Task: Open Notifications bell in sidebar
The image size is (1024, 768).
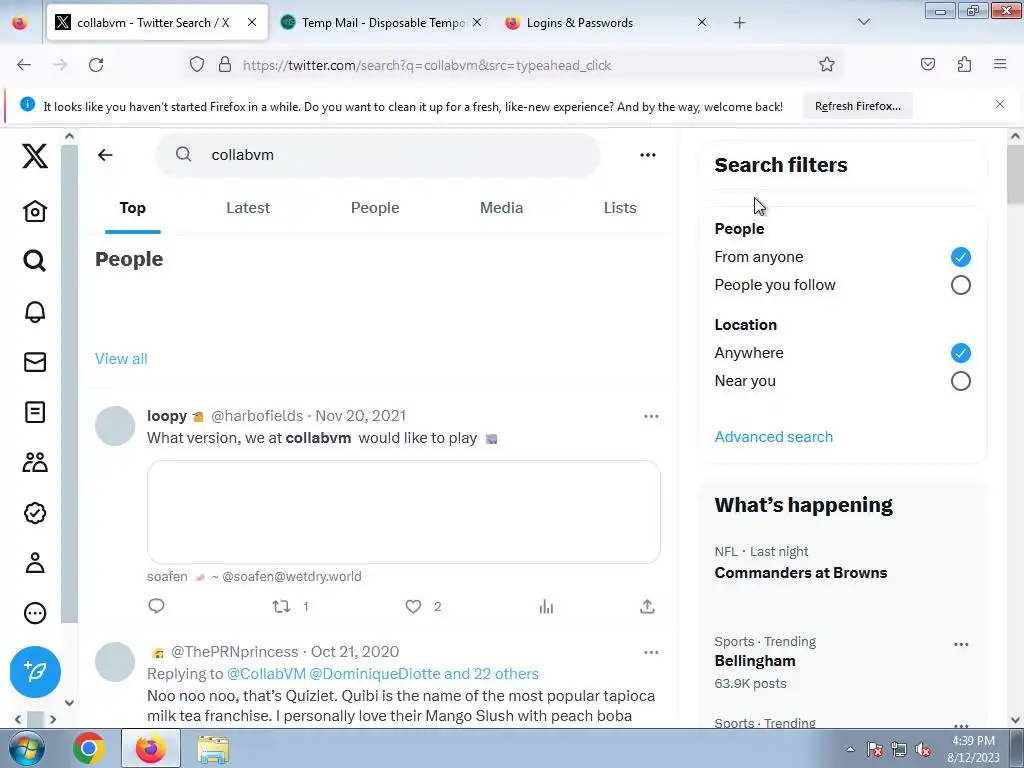Action: [35, 312]
